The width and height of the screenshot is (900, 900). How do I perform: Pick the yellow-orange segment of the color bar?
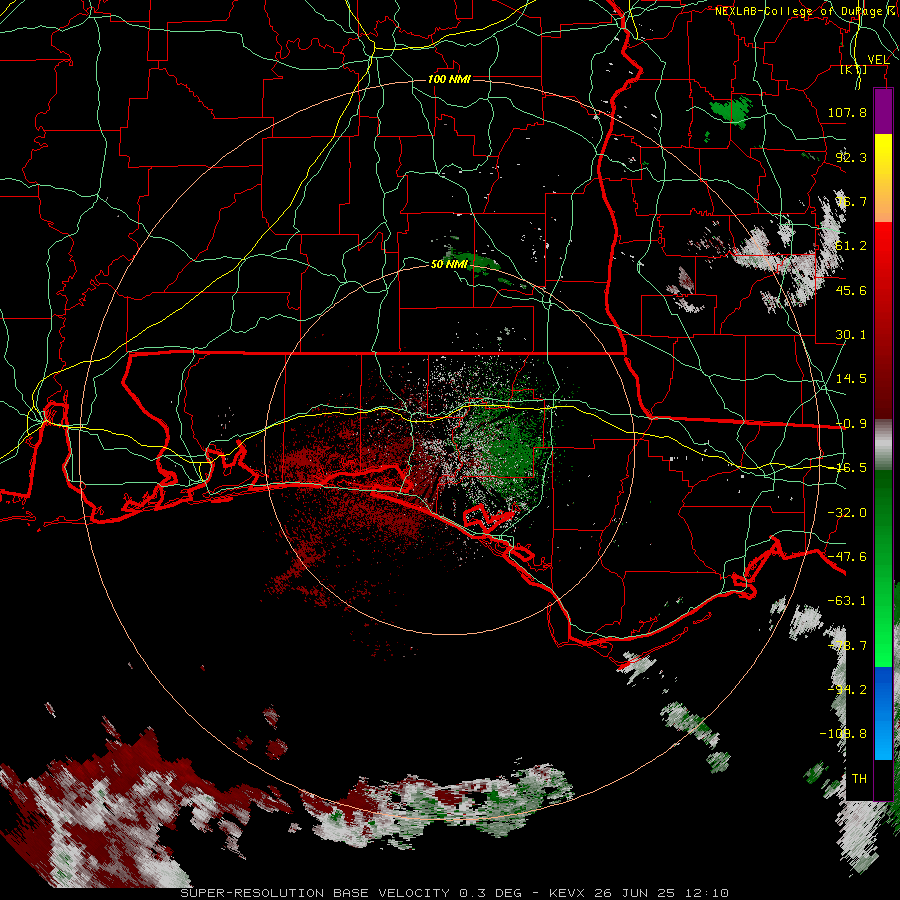(x=883, y=178)
